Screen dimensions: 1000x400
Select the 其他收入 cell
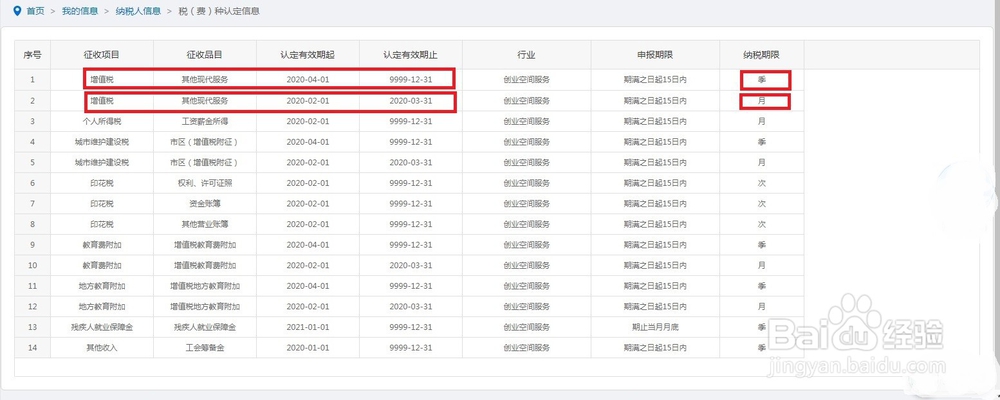(102, 348)
